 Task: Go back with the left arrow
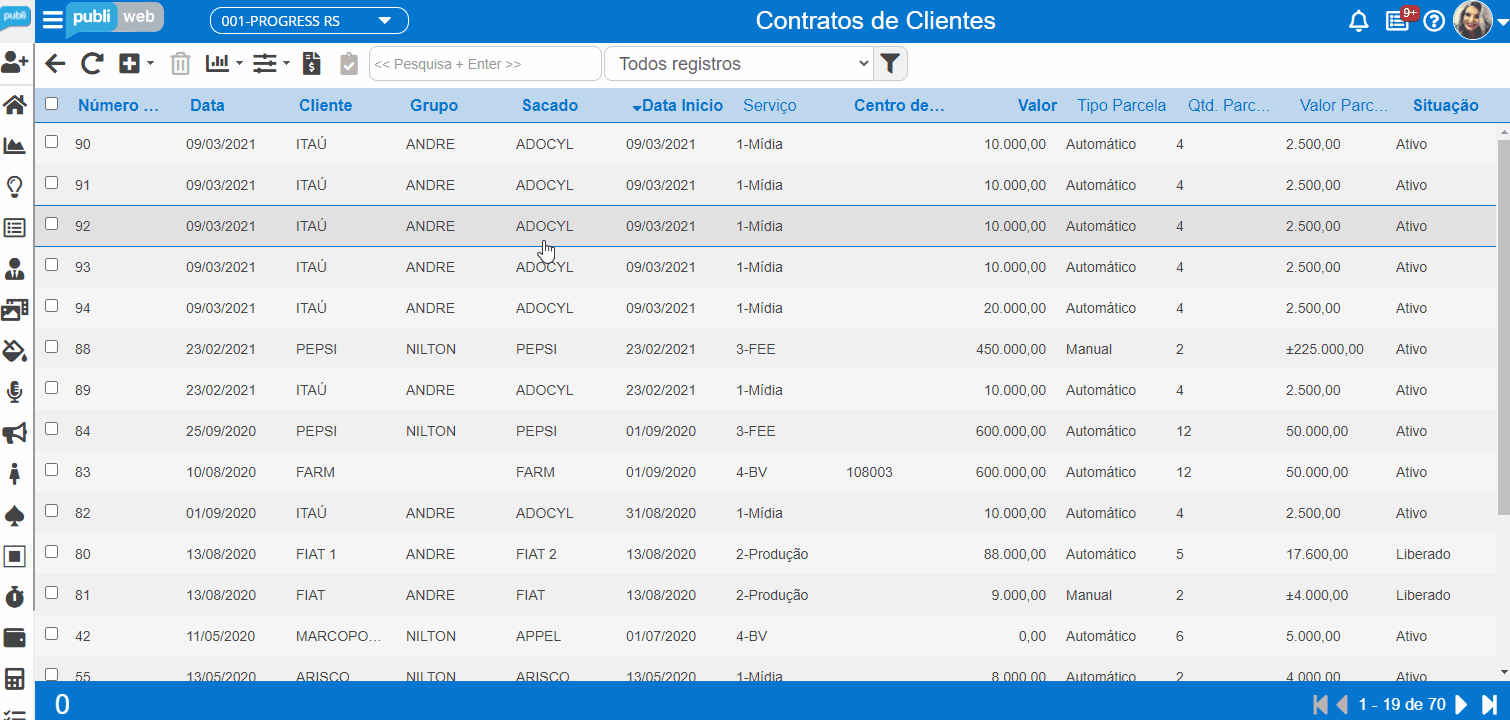click(x=55, y=64)
